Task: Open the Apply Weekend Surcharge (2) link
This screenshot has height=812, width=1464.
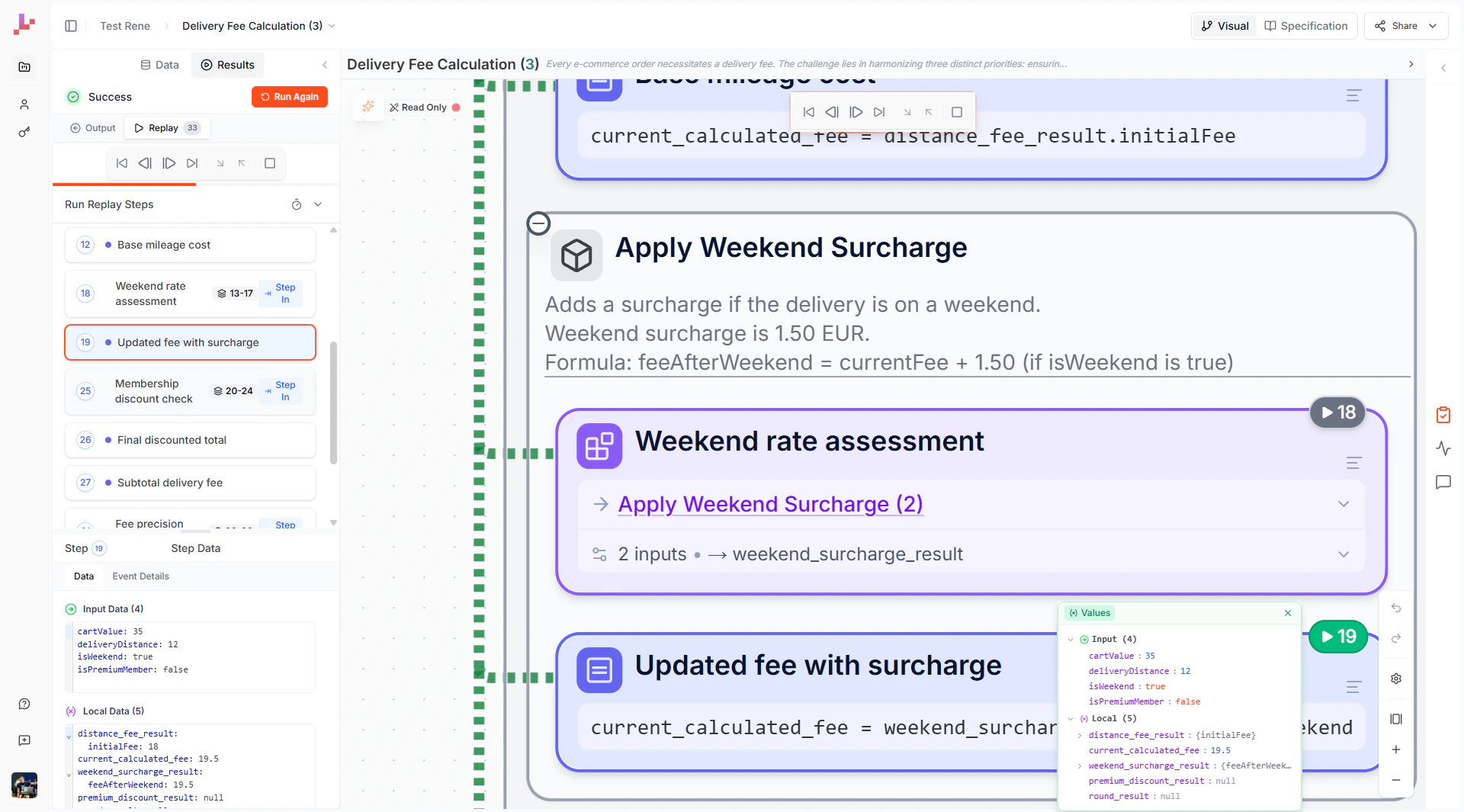Action: pyautogui.click(x=770, y=504)
